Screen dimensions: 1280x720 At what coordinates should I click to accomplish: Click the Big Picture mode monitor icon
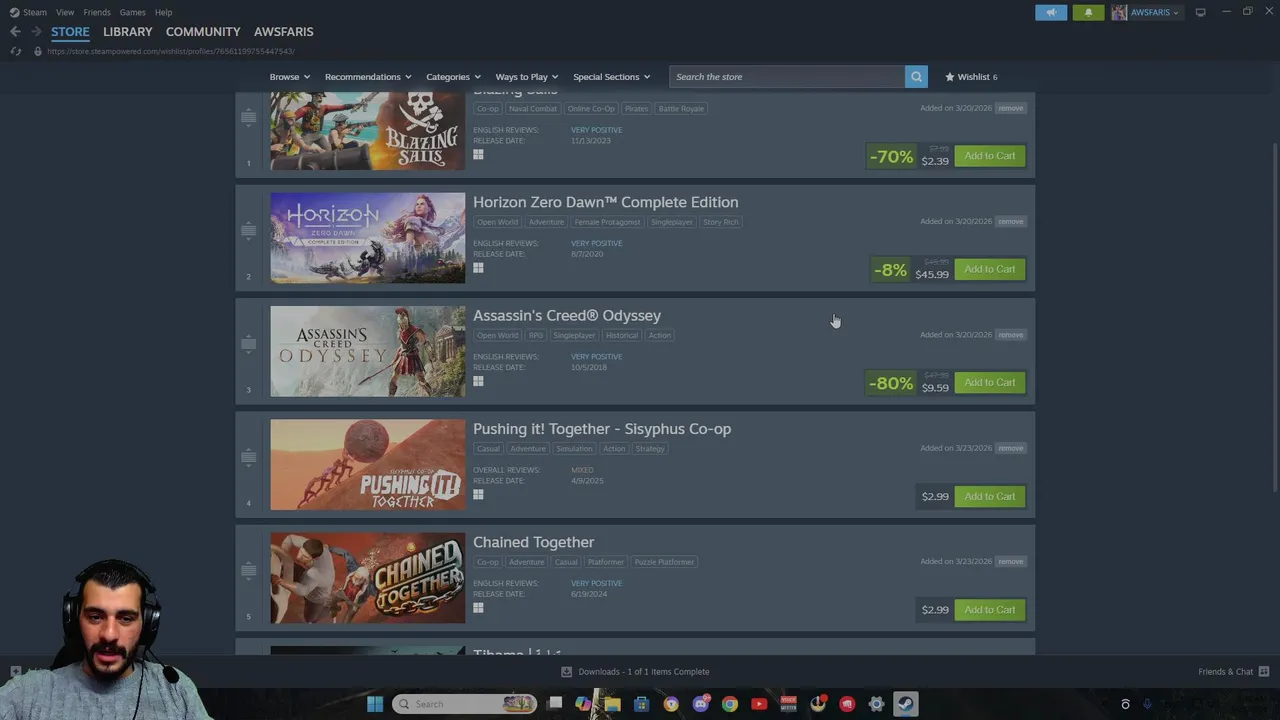pos(1200,12)
